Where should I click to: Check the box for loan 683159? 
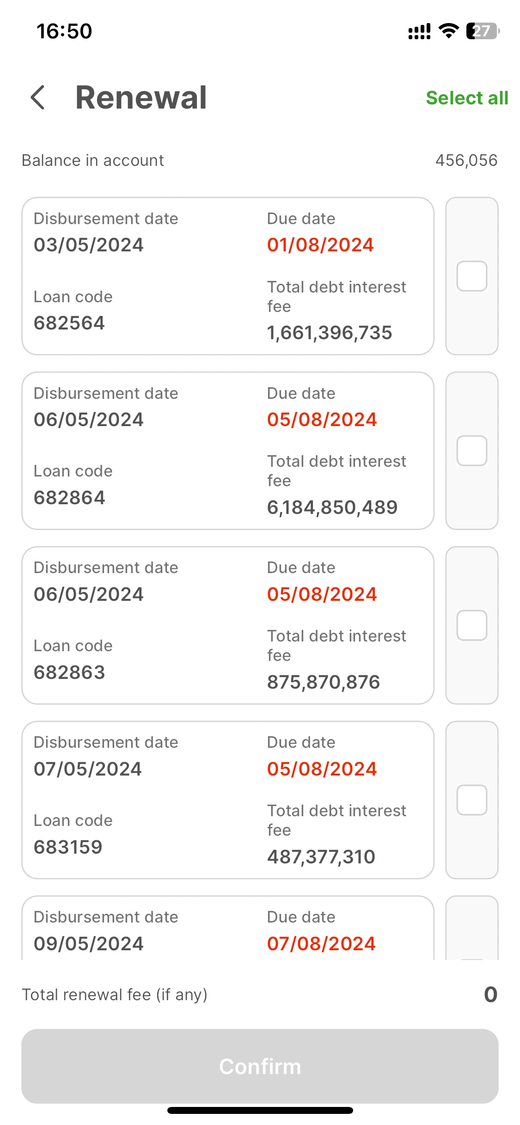pos(472,800)
